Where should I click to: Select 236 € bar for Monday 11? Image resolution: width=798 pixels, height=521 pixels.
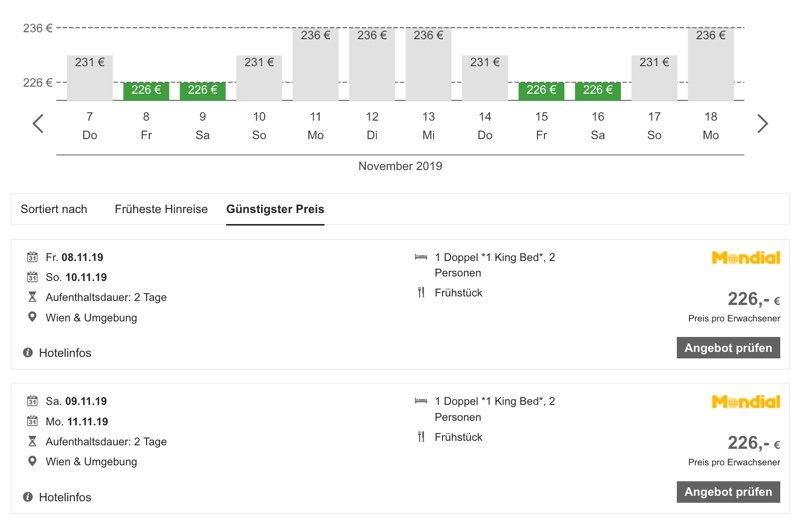(x=316, y=64)
